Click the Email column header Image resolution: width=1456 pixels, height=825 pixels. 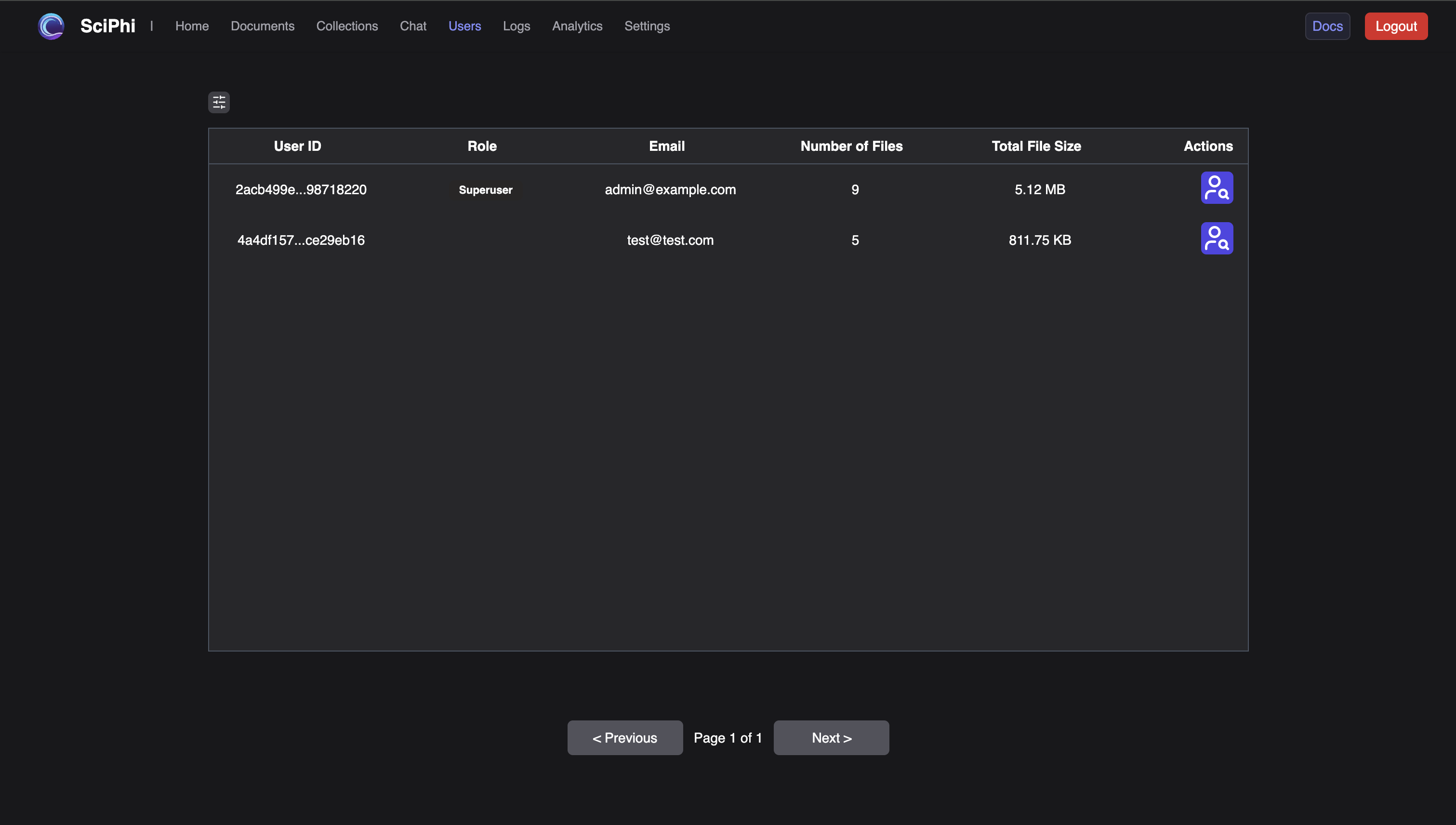tap(667, 146)
